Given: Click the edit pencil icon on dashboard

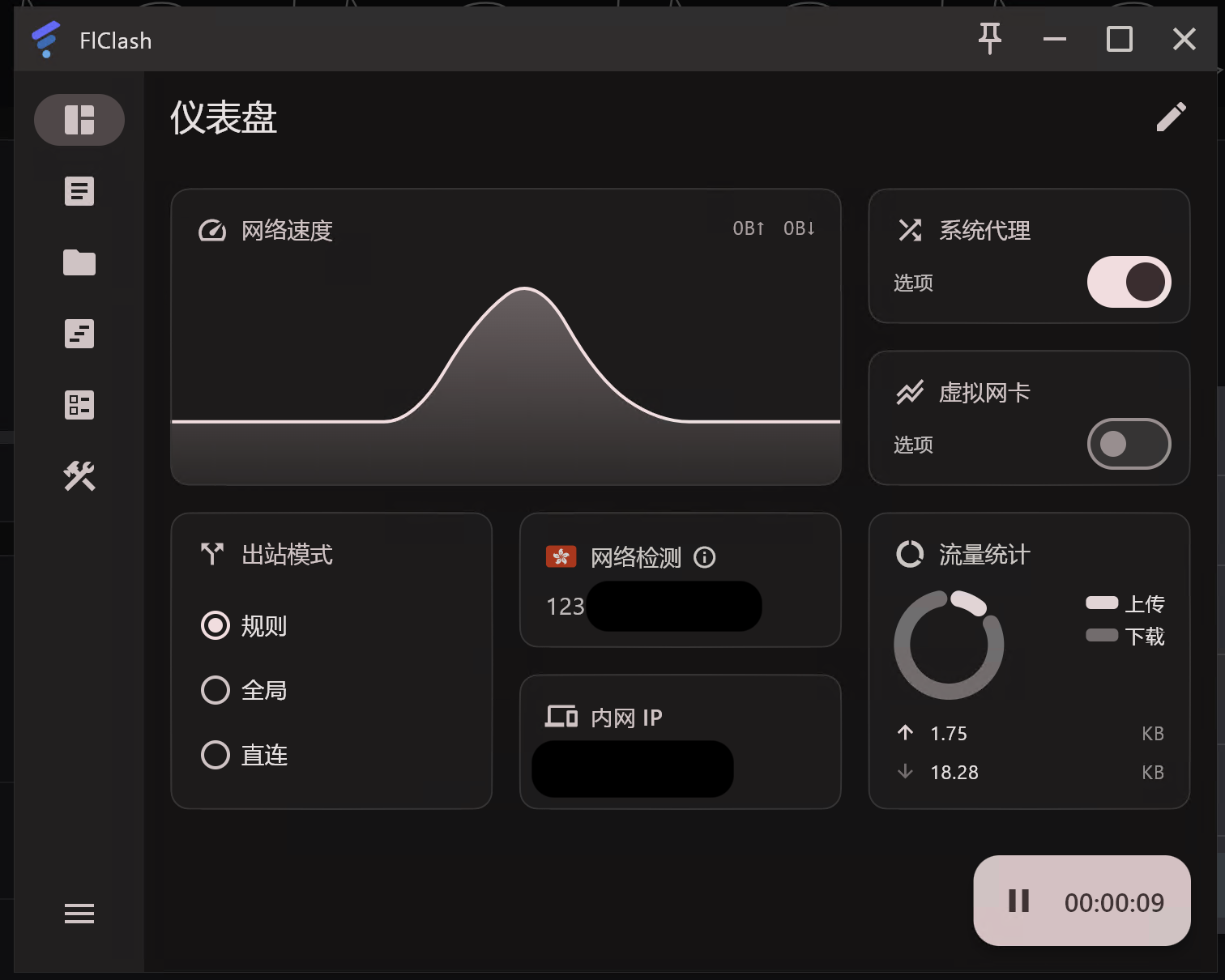Looking at the screenshot, I should point(1171,117).
